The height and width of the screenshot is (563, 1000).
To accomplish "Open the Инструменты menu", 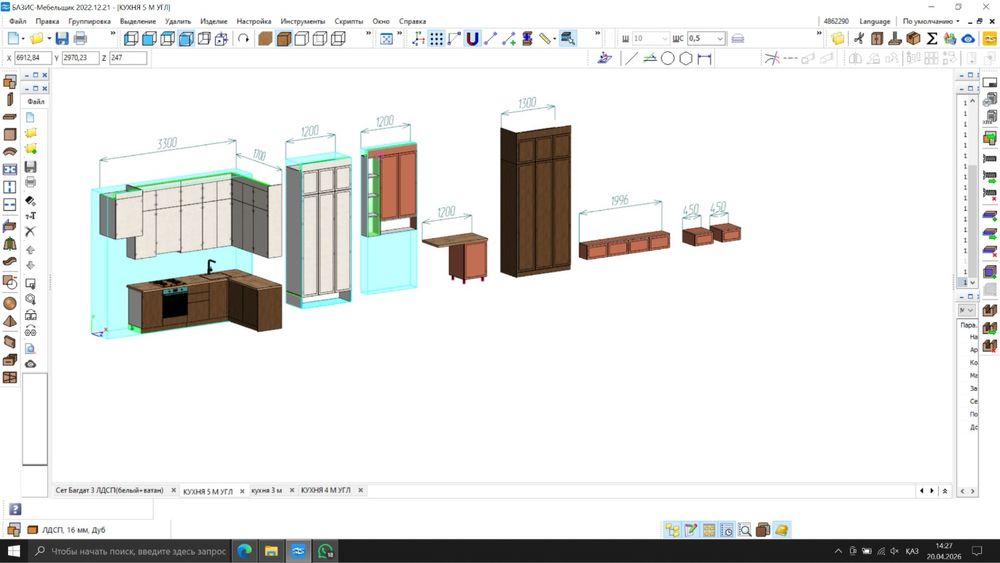I will [302, 21].
